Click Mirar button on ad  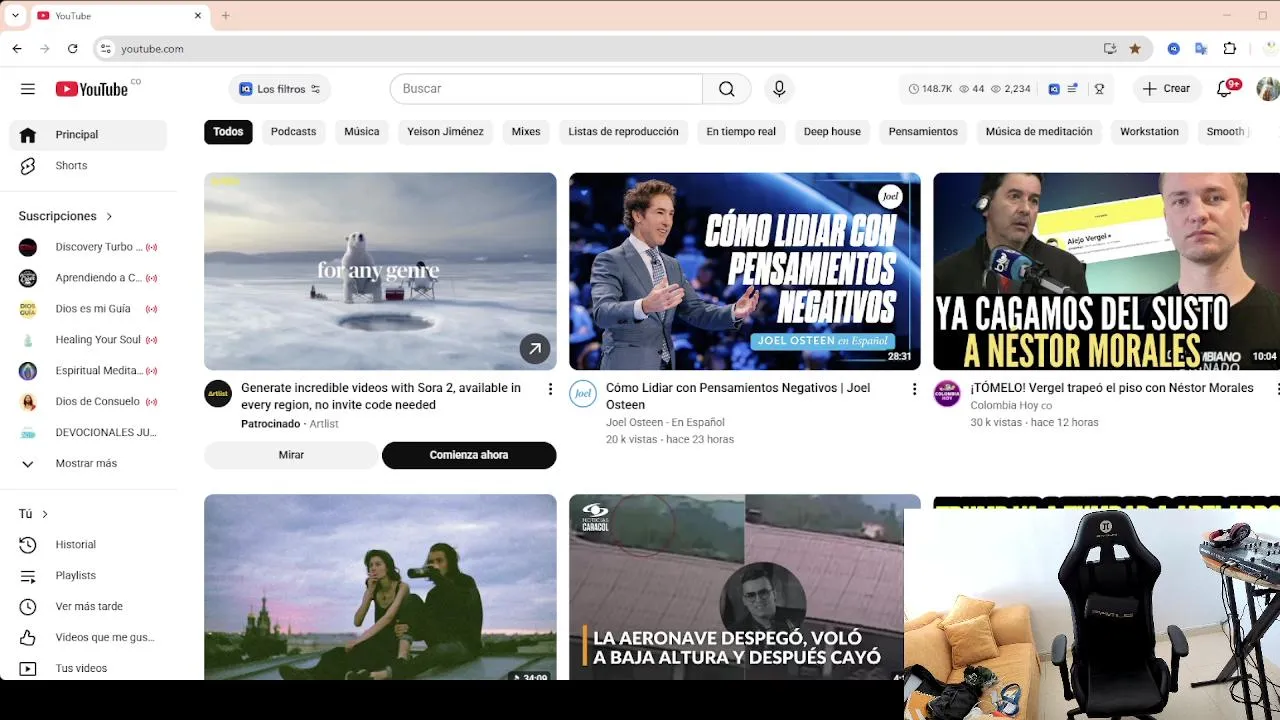291,455
